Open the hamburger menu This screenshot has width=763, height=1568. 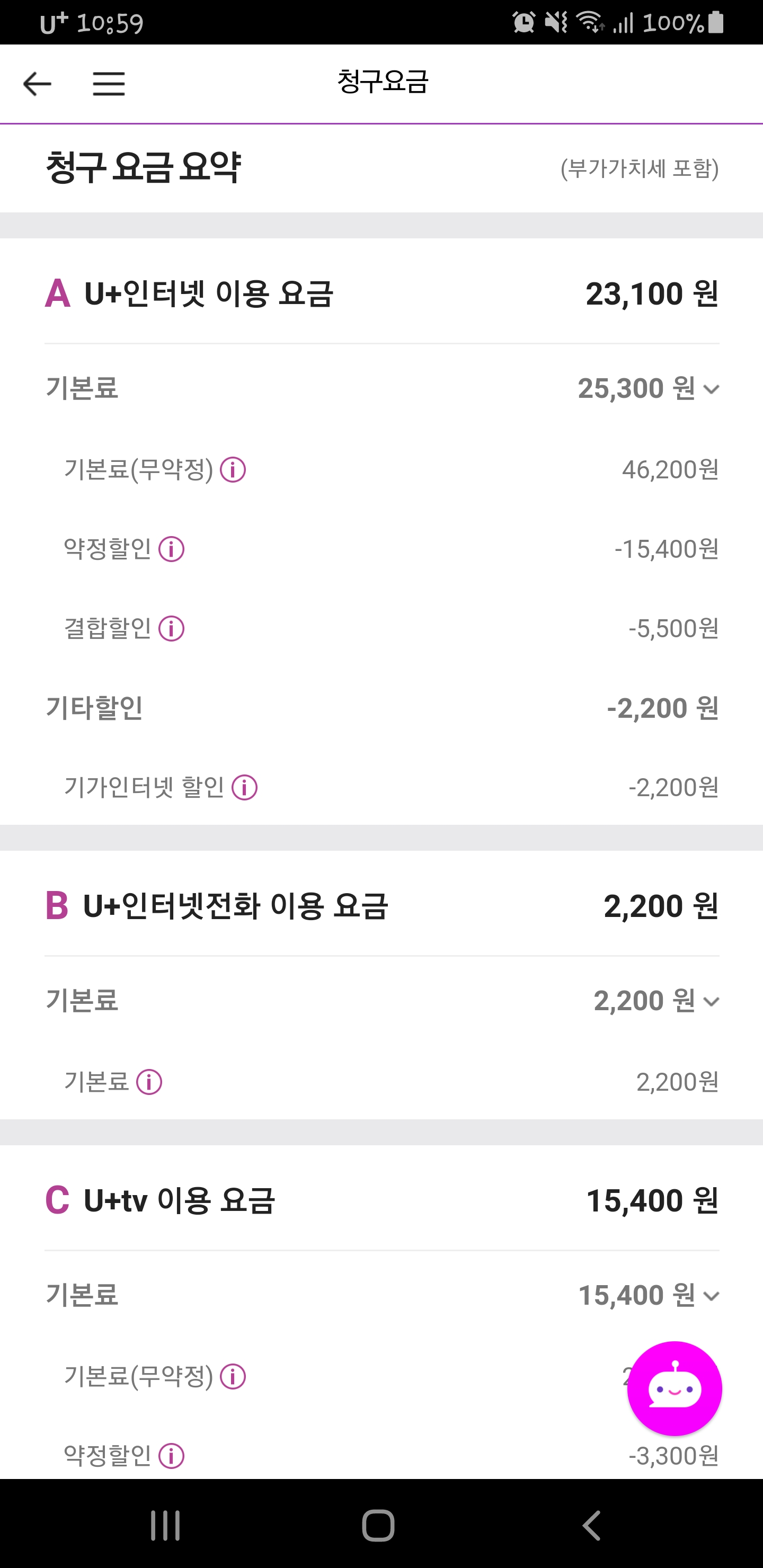[x=109, y=83]
